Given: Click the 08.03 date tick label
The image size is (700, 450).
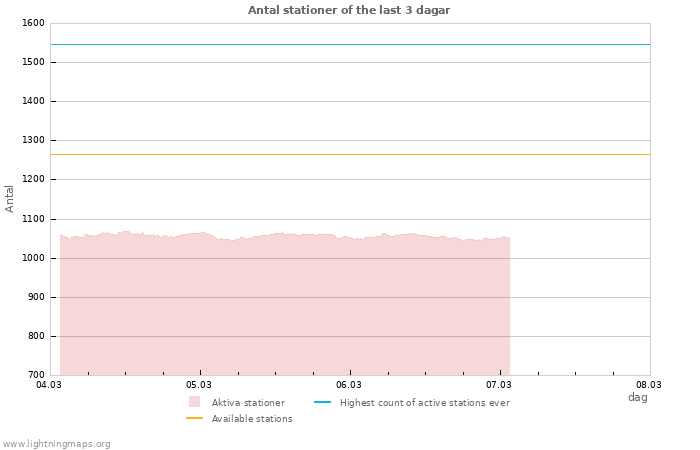Looking at the screenshot, I should [649, 384].
